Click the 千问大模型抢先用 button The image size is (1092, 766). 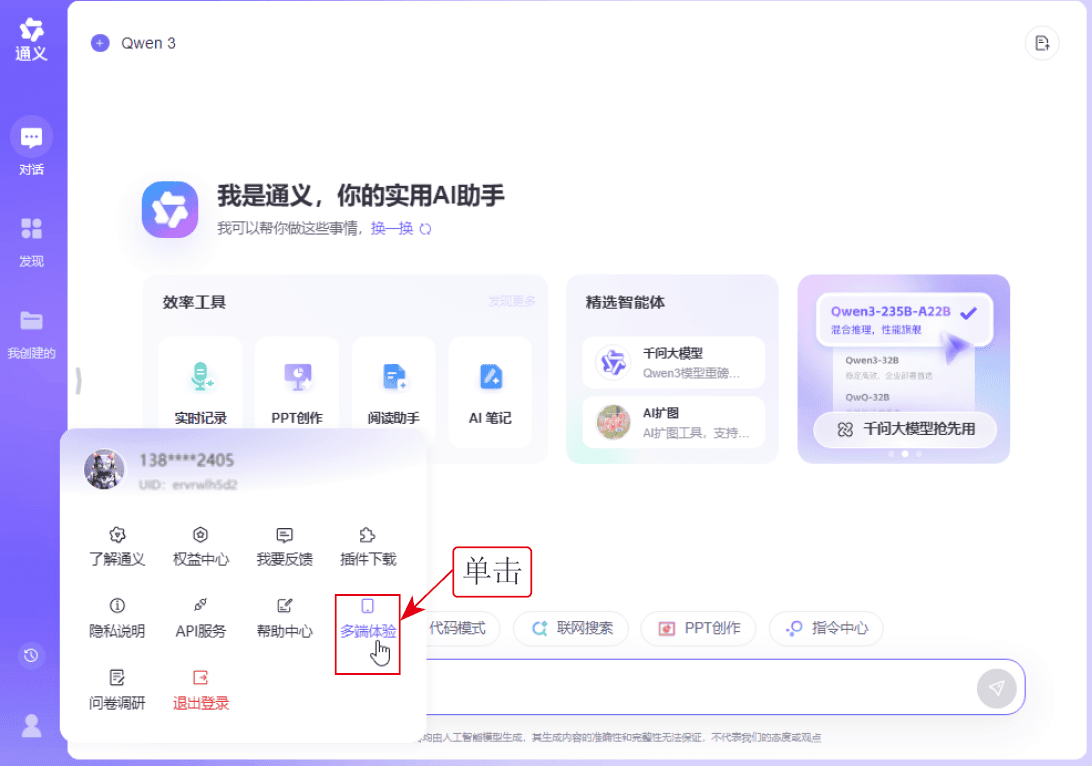pyautogui.click(x=905, y=429)
